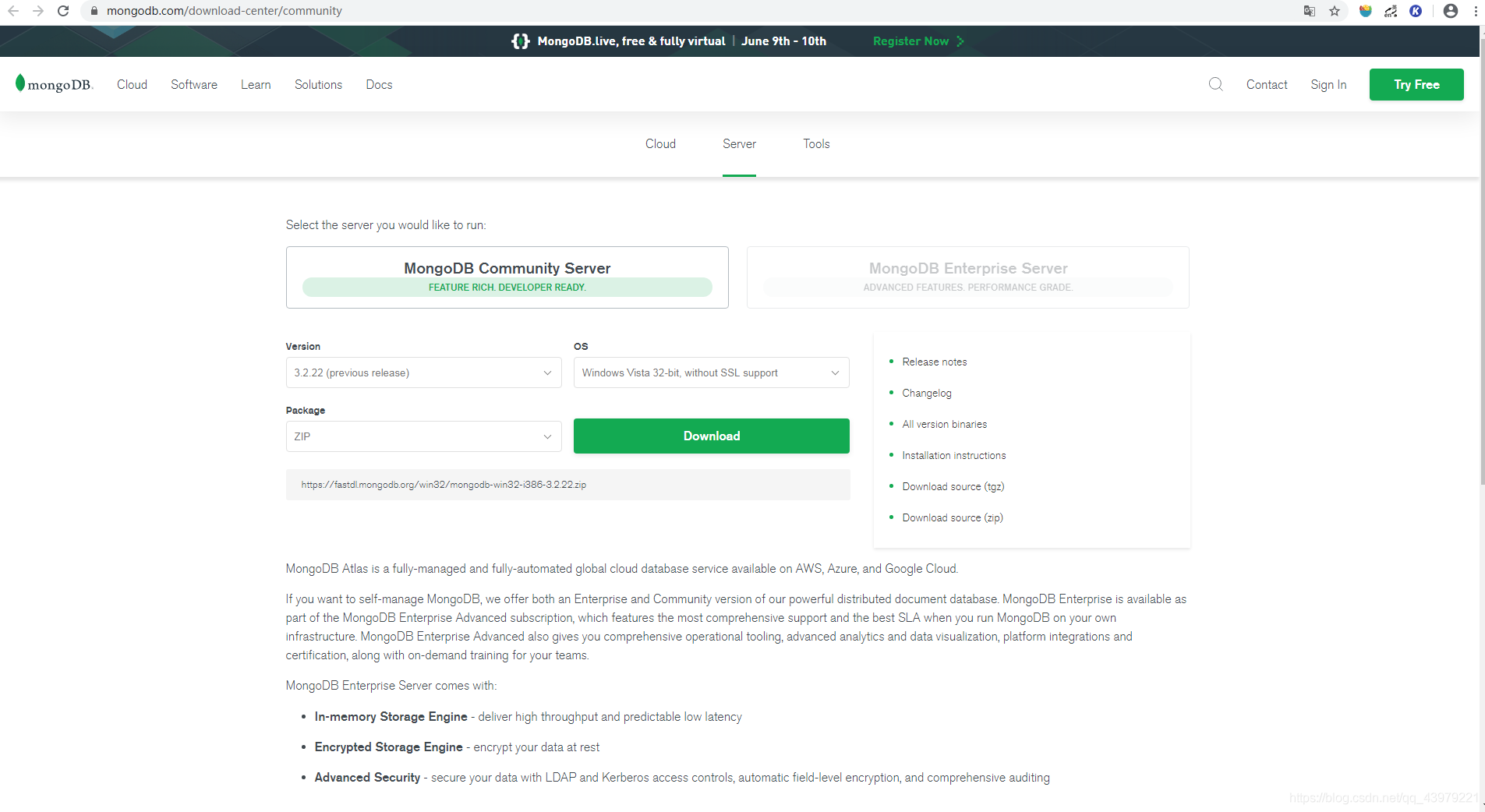Click the browser address bar URL
Screen dimensions: 1485x812
[x=225, y=11]
